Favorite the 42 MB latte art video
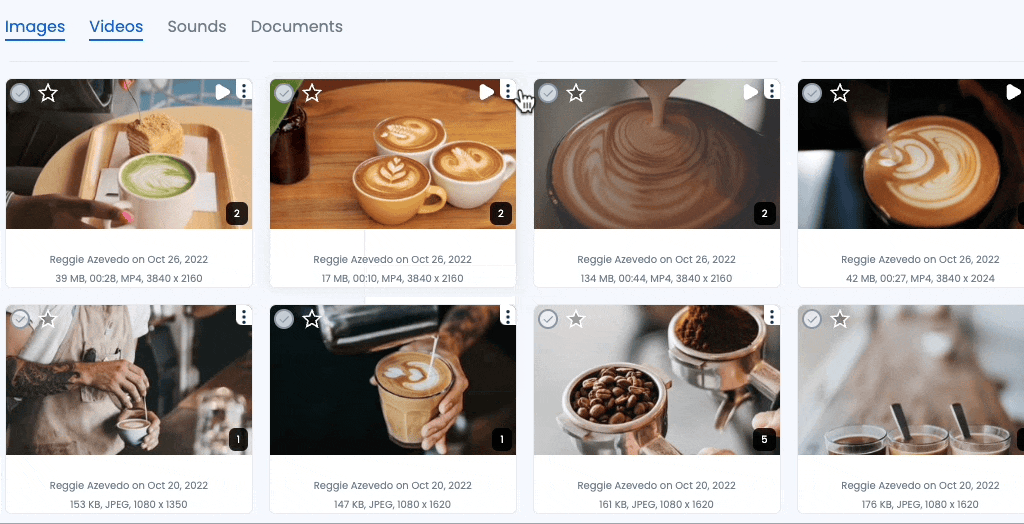 pyautogui.click(x=840, y=93)
